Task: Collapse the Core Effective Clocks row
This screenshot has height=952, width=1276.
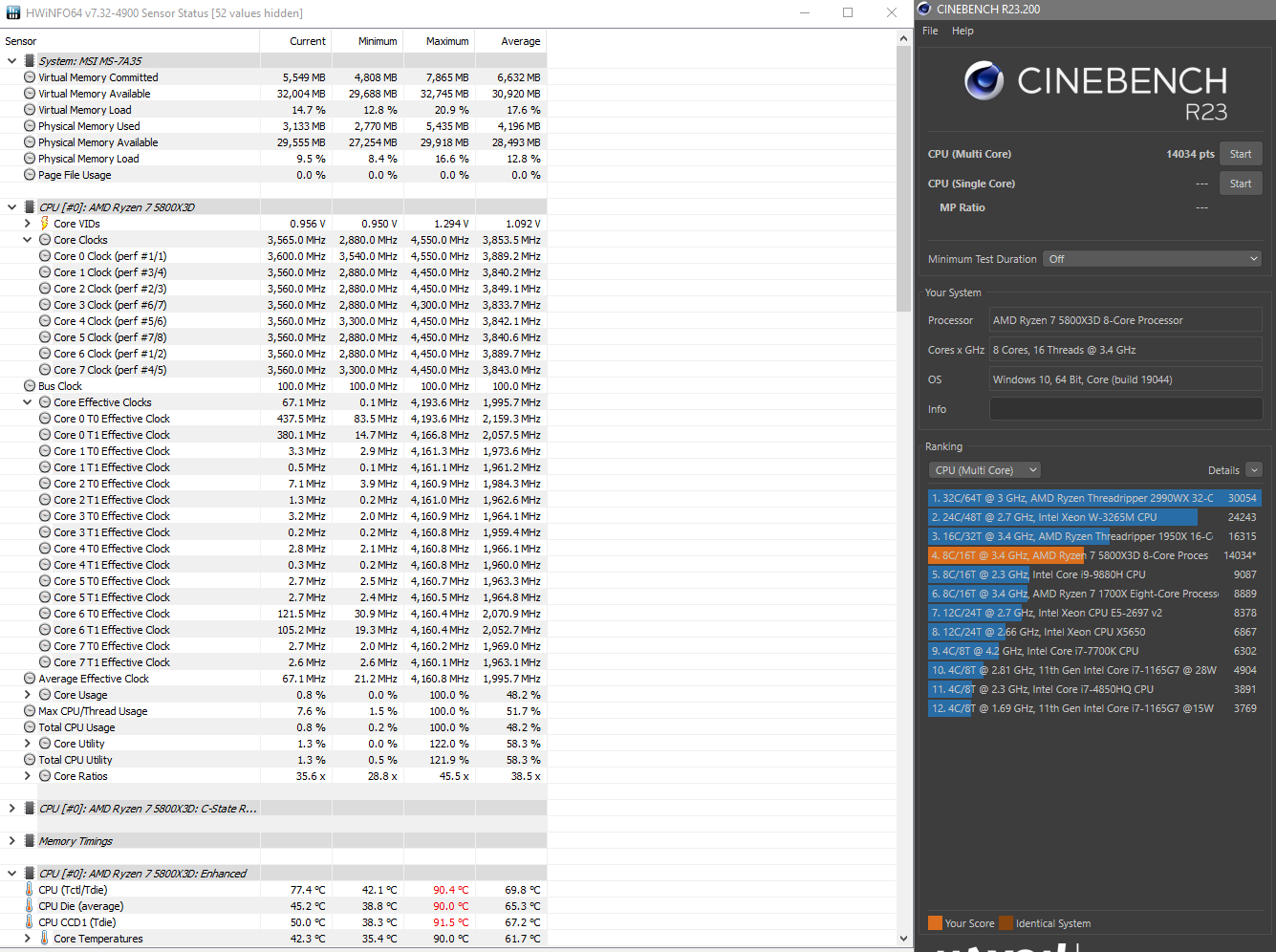Action: click(x=27, y=402)
